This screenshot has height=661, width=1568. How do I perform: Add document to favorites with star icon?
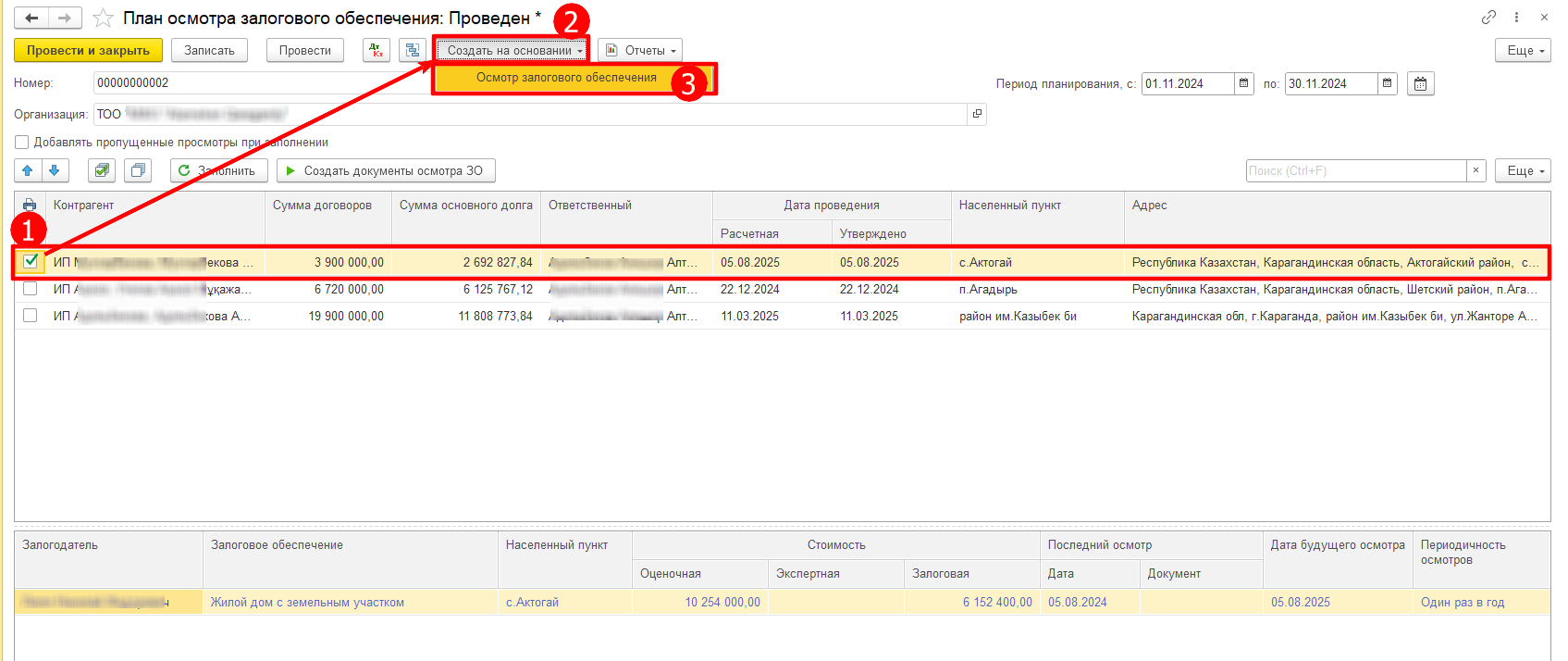(103, 19)
